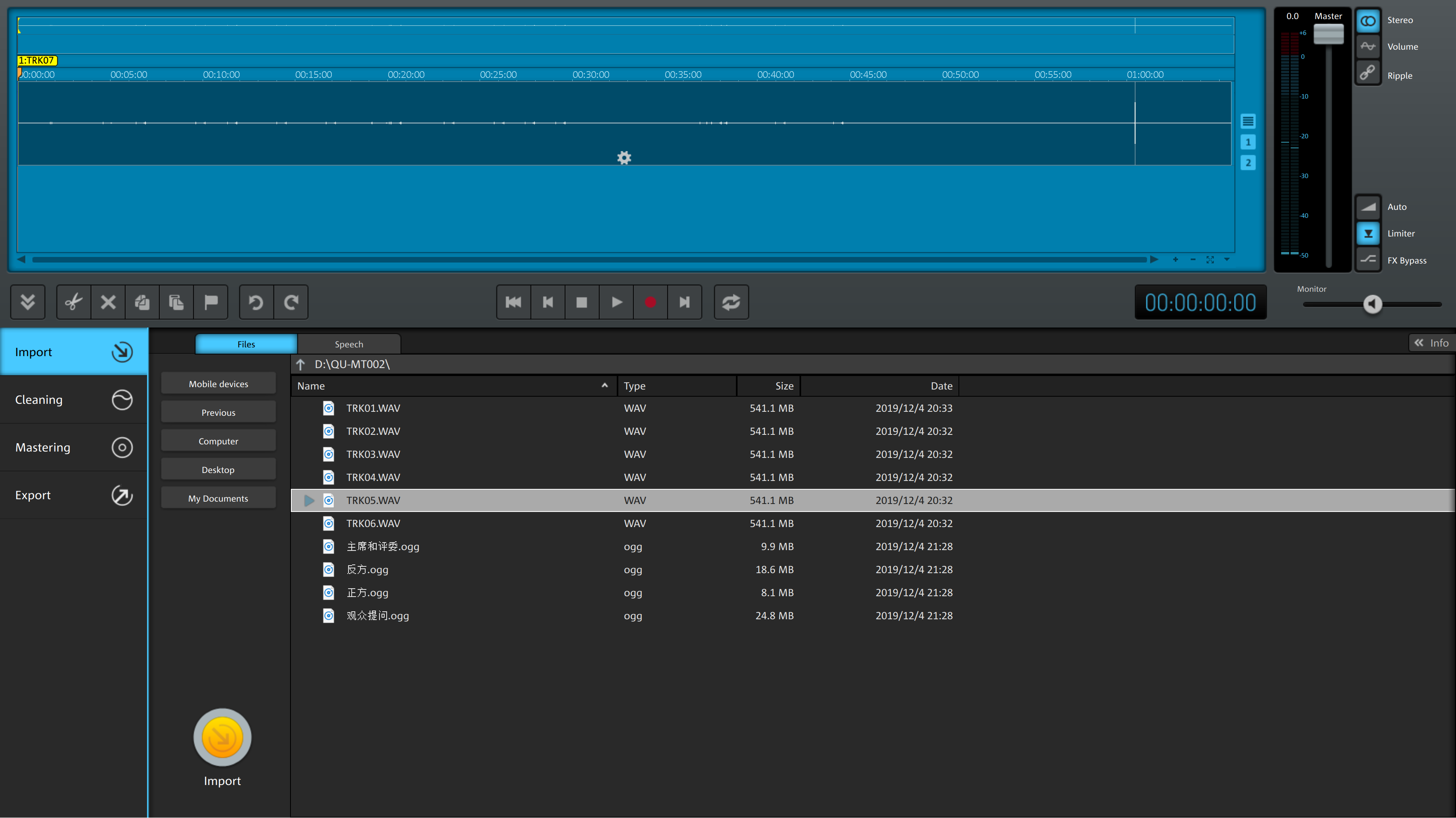The width and height of the screenshot is (1456, 818).
Task: Click the delete X icon in toolbar
Action: click(x=108, y=302)
